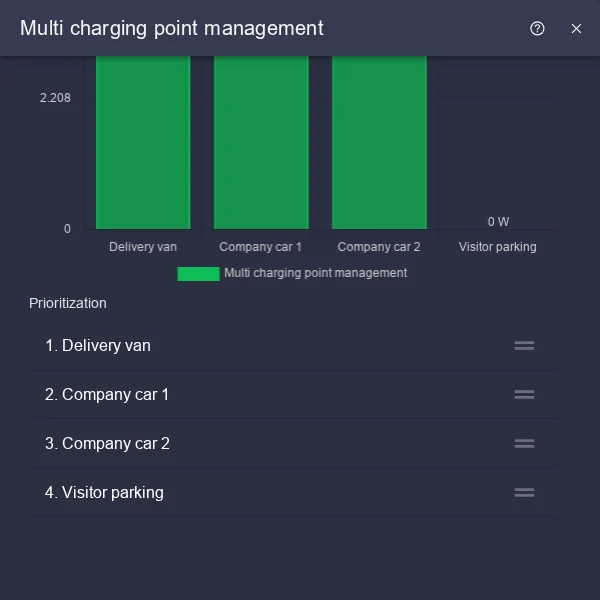This screenshot has width=600, height=600.
Task: Click the green Delivery van chart bar
Action: coord(143,142)
